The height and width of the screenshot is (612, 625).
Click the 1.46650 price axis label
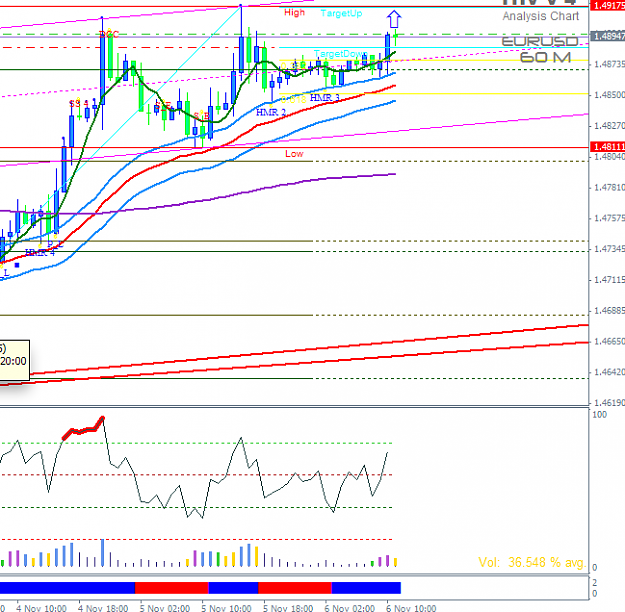609,341
